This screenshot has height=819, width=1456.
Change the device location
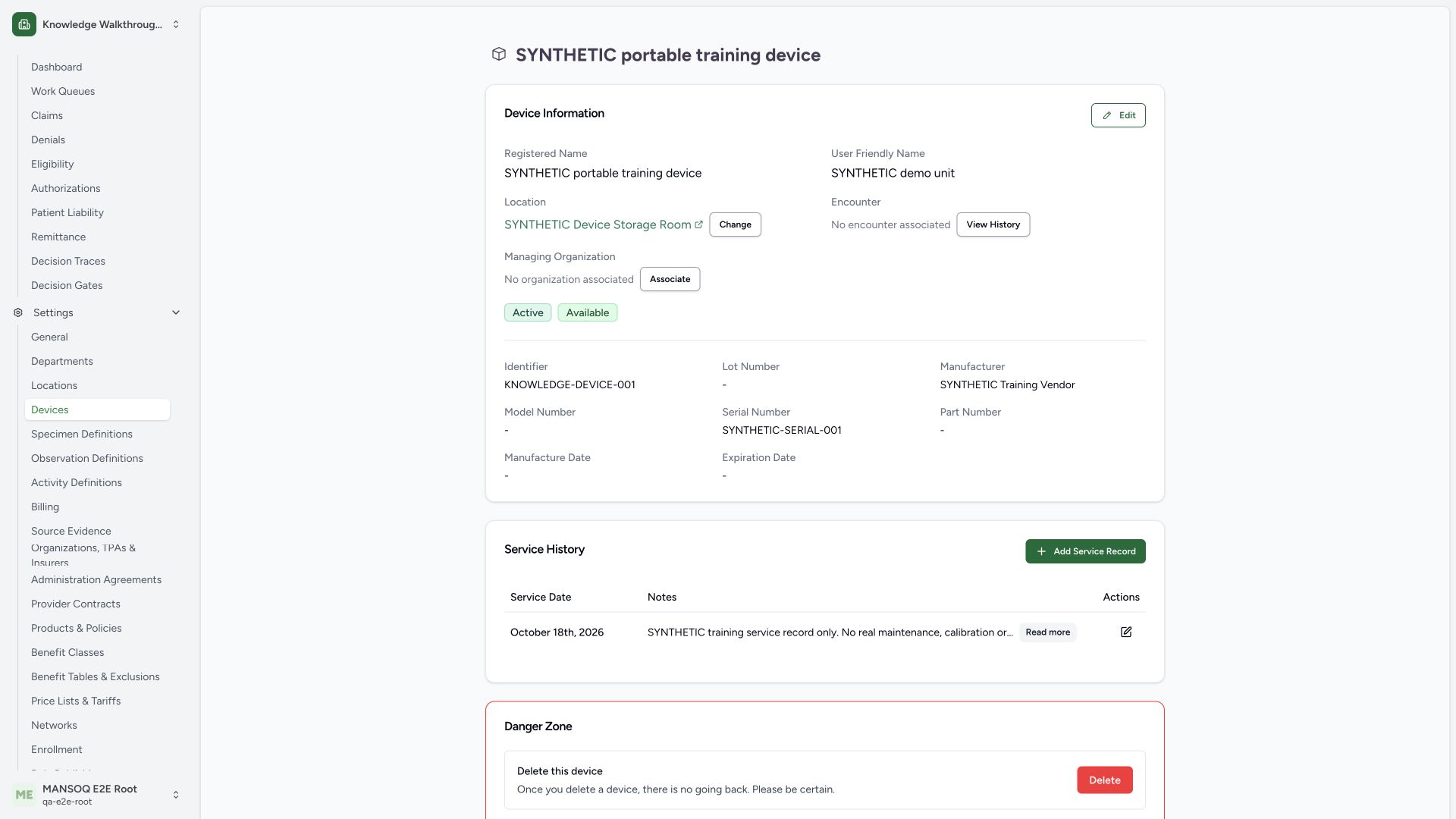coord(735,224)
